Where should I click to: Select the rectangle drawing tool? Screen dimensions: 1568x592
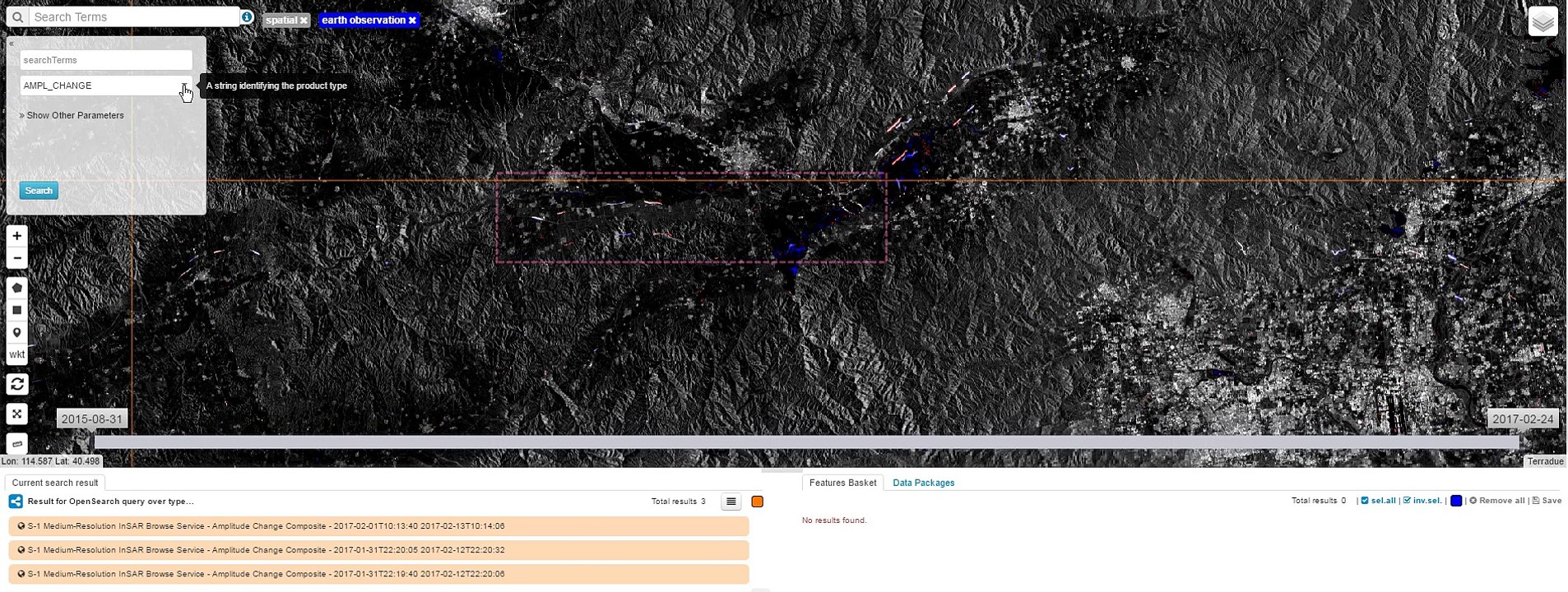[16, 311]
